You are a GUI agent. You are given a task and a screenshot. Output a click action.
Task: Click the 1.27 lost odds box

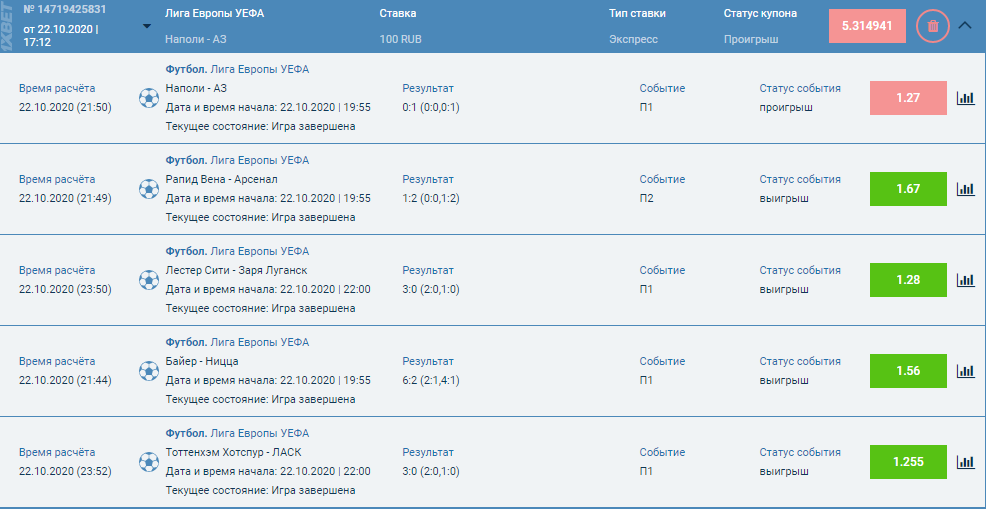pos(908,98)
